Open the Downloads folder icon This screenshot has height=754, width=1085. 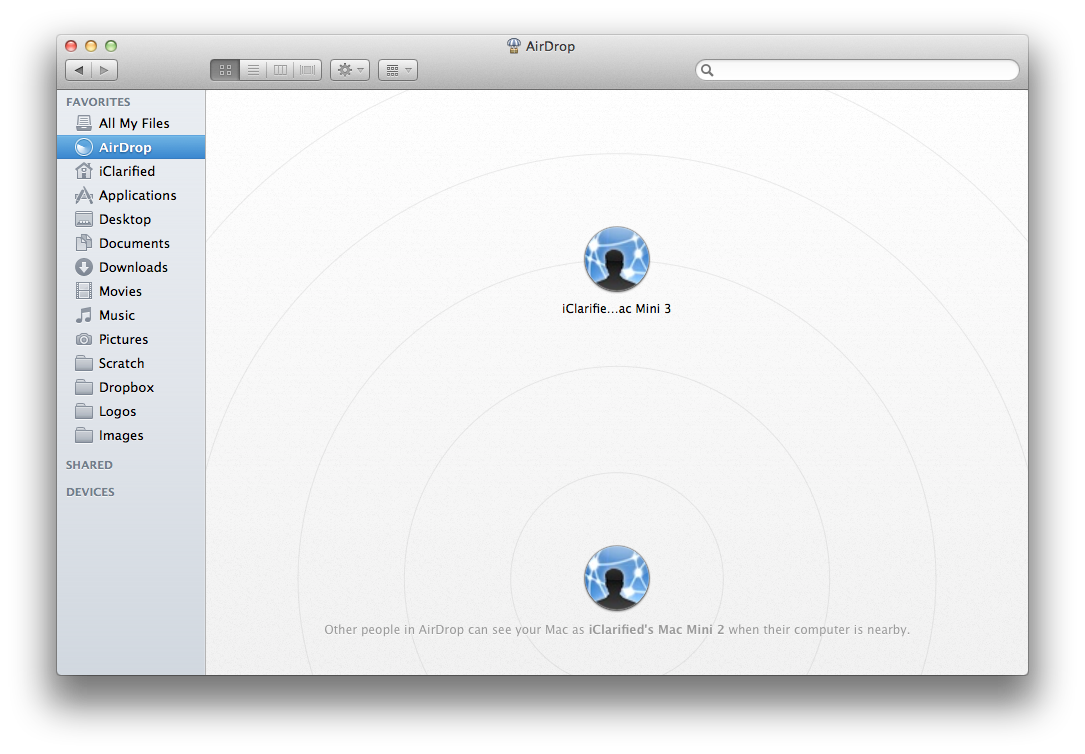pos(84,267)
